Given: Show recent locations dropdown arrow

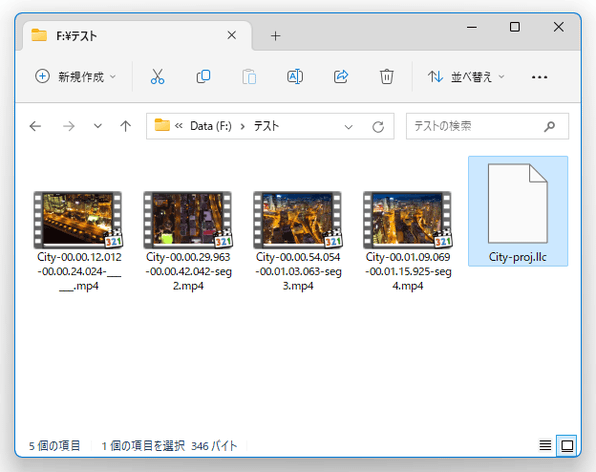Looking at the screenshot, I should tap(98, 126).
